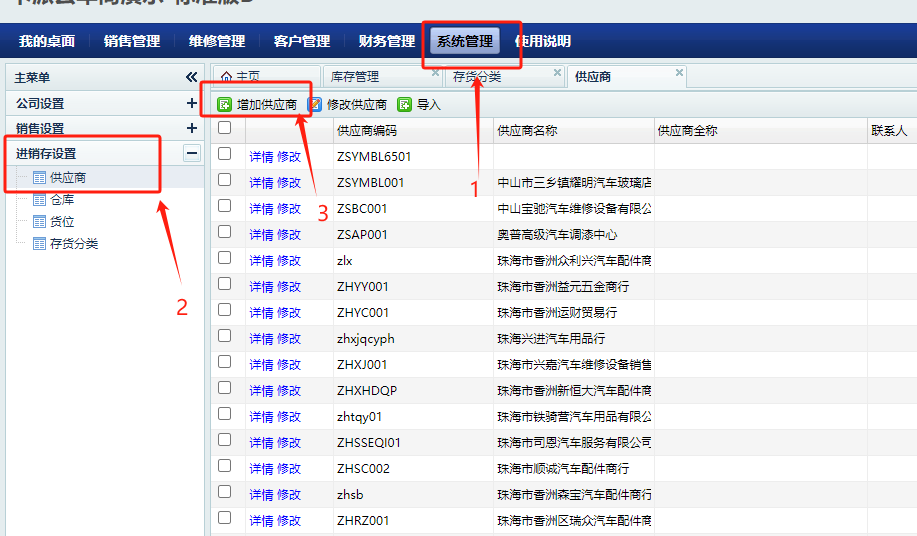
Task: Click the 供应商编码 column header
Action: point(367,131)
